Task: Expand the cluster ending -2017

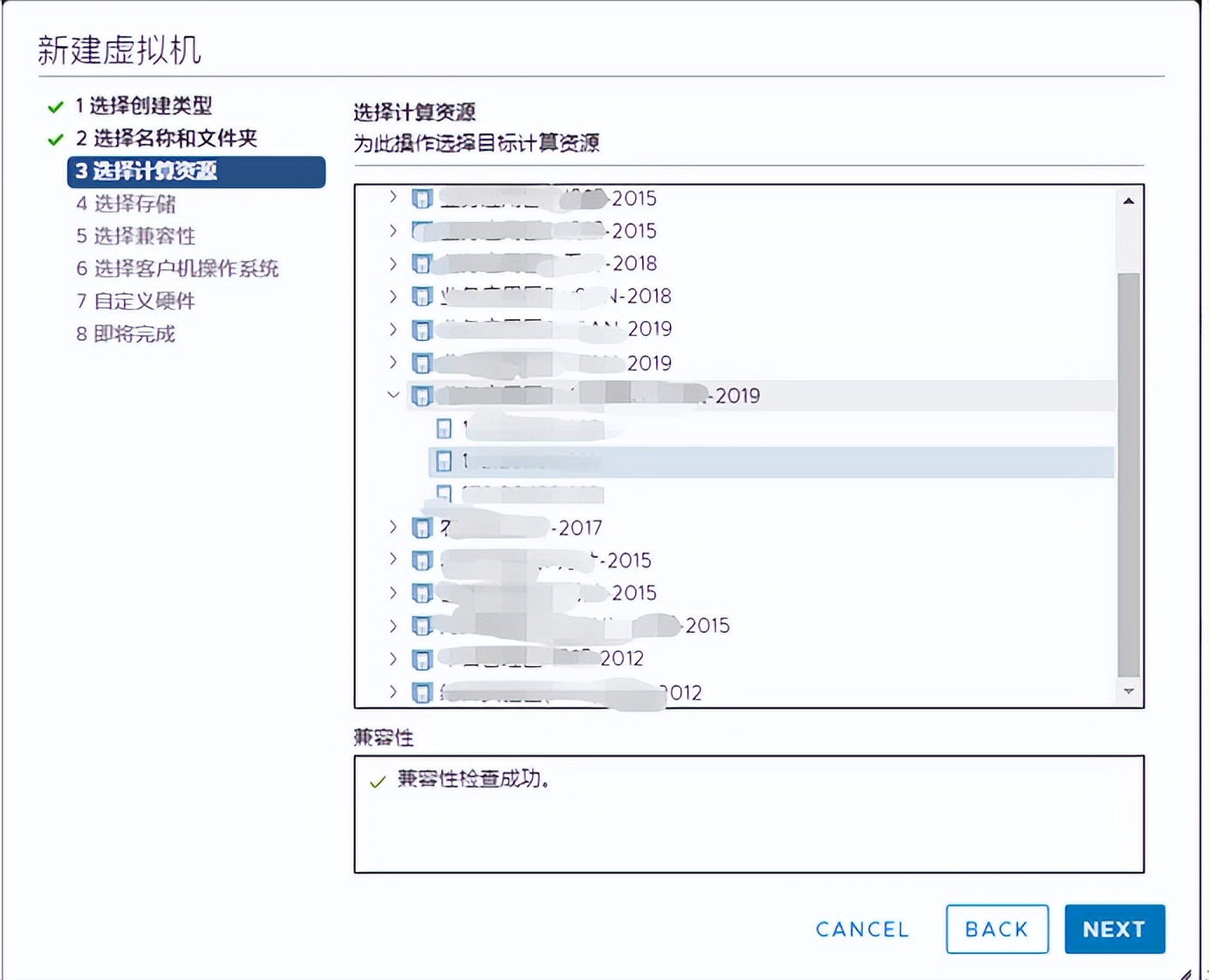Action: tap(393, 527)
